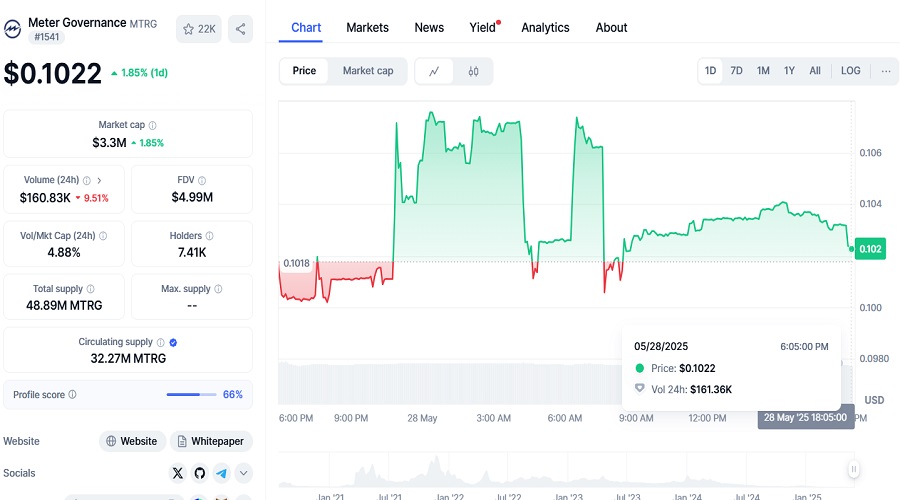This screenshot has height=500, width=900.
Task: Click the timeline range handle on the overview
Action: [x=854, y=470]
